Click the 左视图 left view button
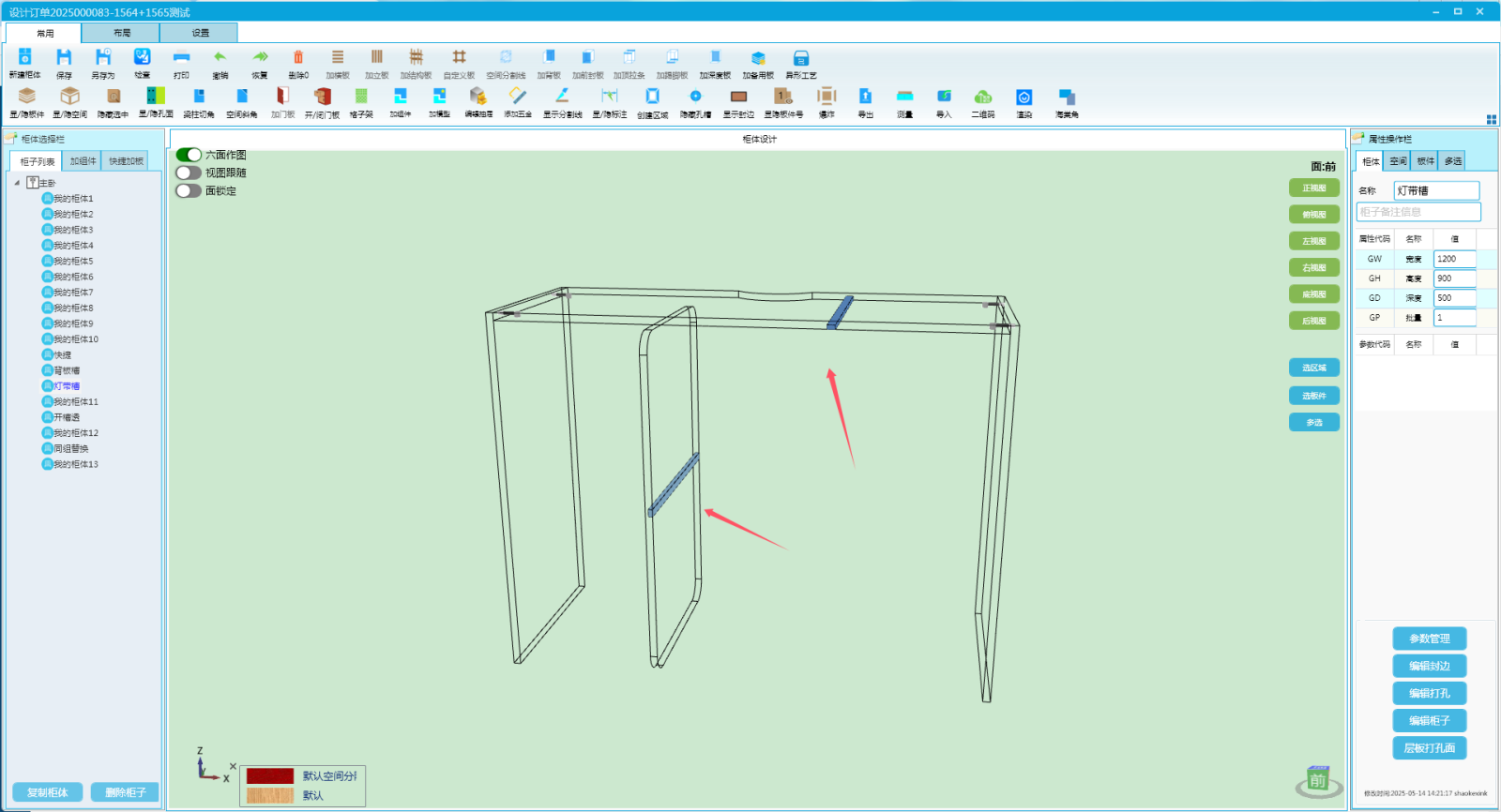 1314,241
